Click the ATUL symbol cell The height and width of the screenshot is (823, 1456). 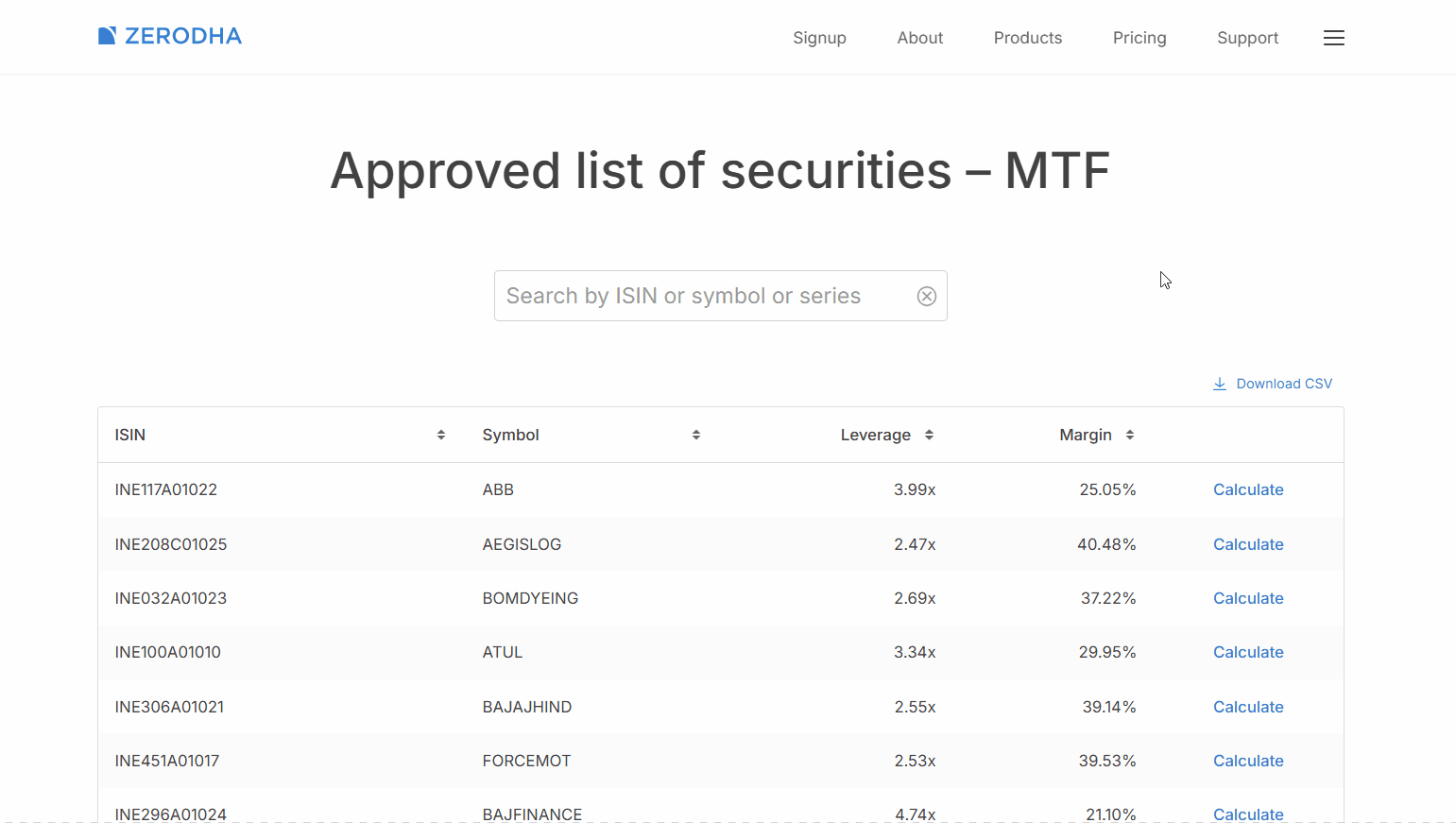pos(503,652)
